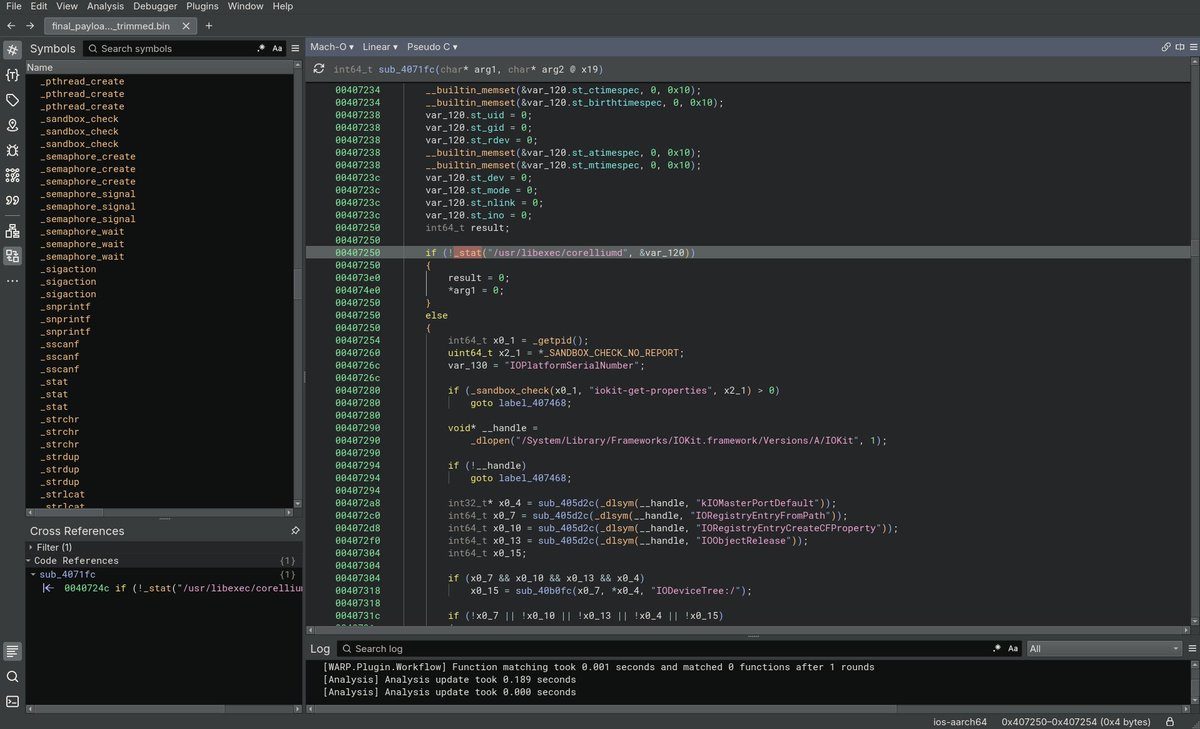The image size is (1200, 729).
Task: Open the more sidebar items ellipsis
Action: point(12,281)
